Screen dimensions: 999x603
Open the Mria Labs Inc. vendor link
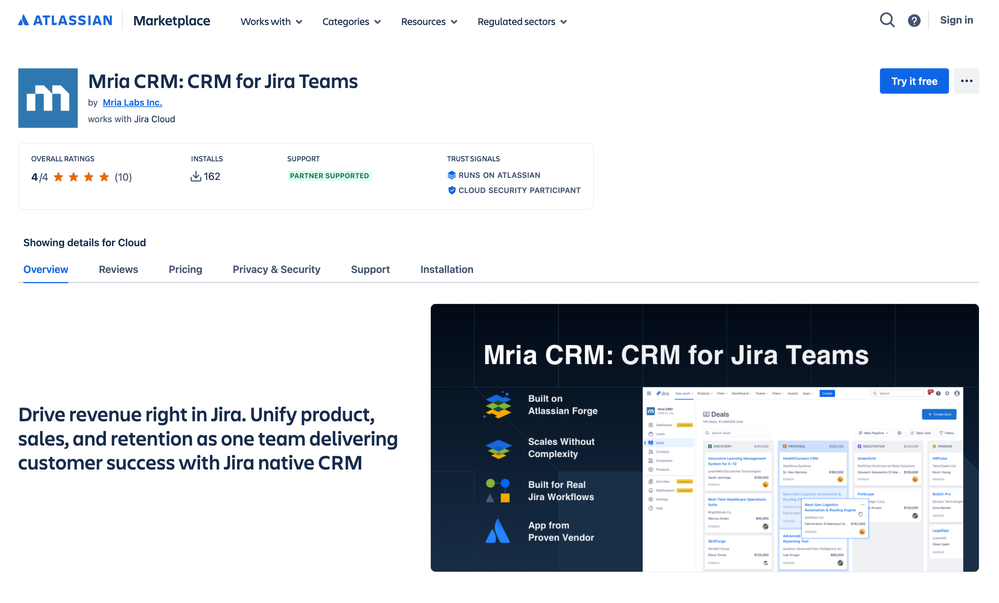point(131,102)
